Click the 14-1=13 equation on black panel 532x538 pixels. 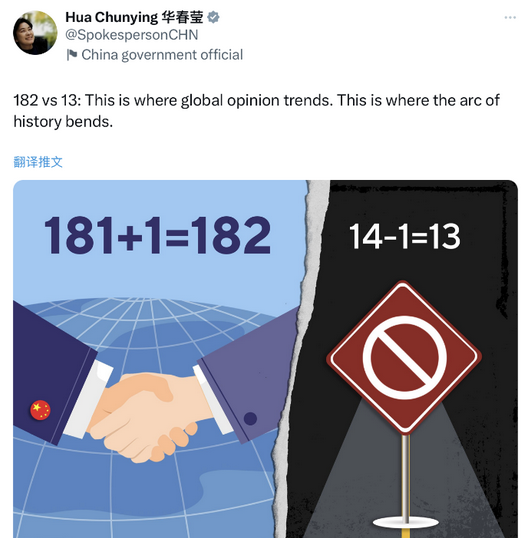pyautogui.click(x=404, y=236)
